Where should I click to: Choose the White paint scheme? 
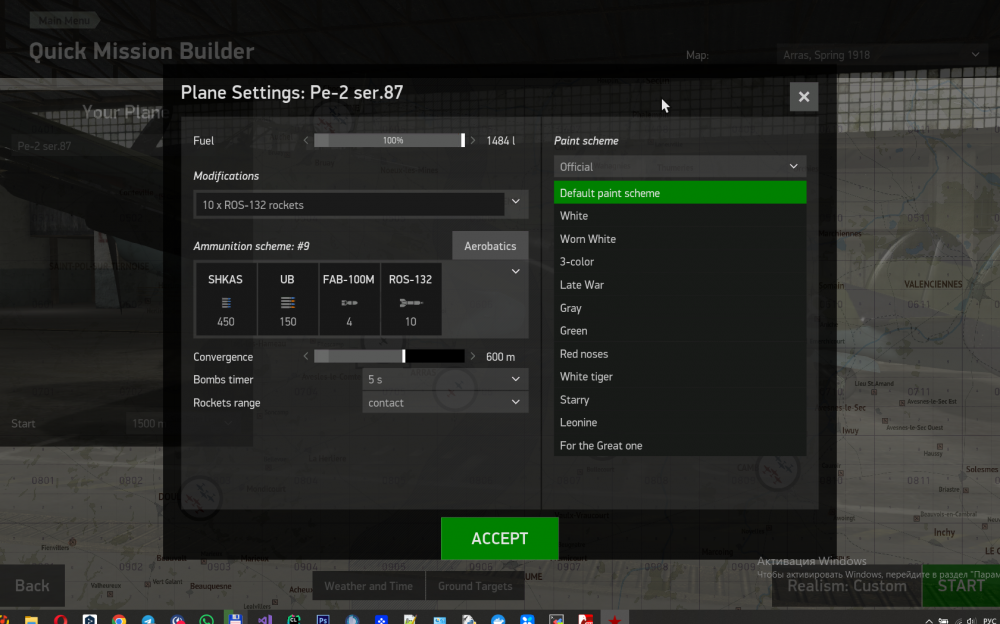[x=680, y=216]
